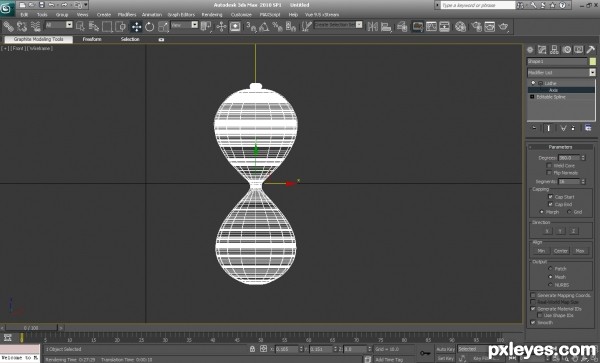
Task: Open the Motion command panel tab
Action: (x=566, y=49)
